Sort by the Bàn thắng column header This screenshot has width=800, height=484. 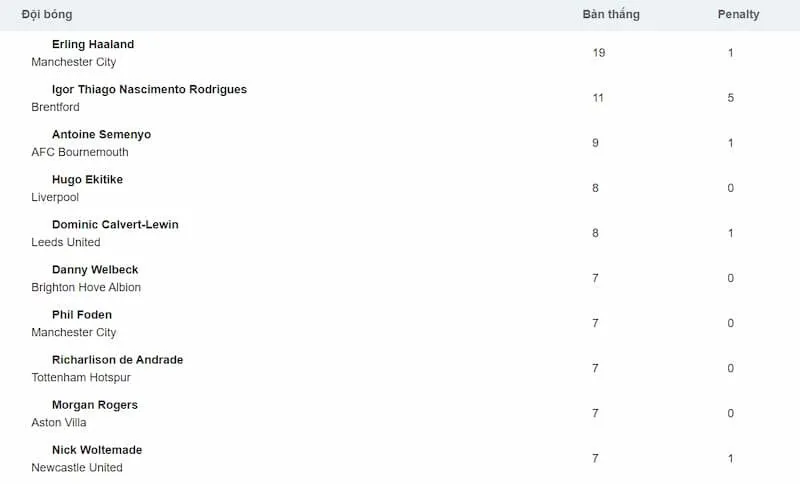pos(610,15)
